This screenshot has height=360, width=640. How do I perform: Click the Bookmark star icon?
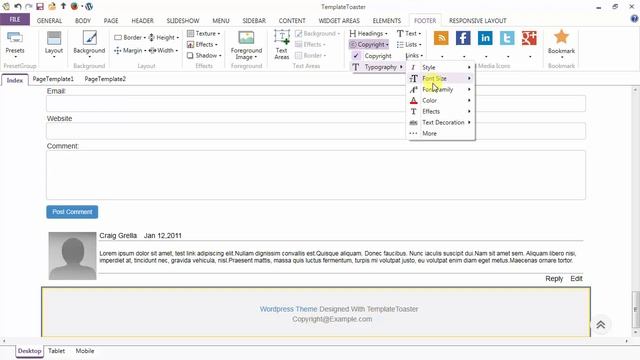tap(562, 37)
